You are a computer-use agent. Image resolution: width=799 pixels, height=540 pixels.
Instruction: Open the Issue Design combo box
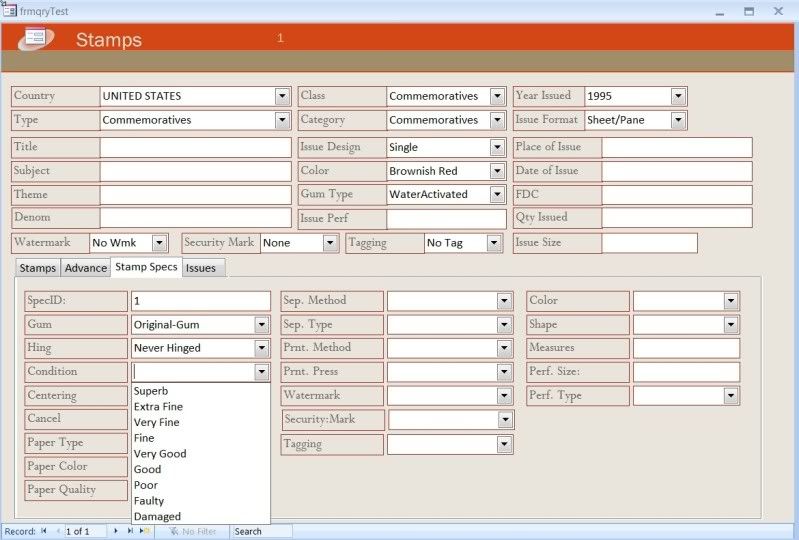(x=497, y=147)
